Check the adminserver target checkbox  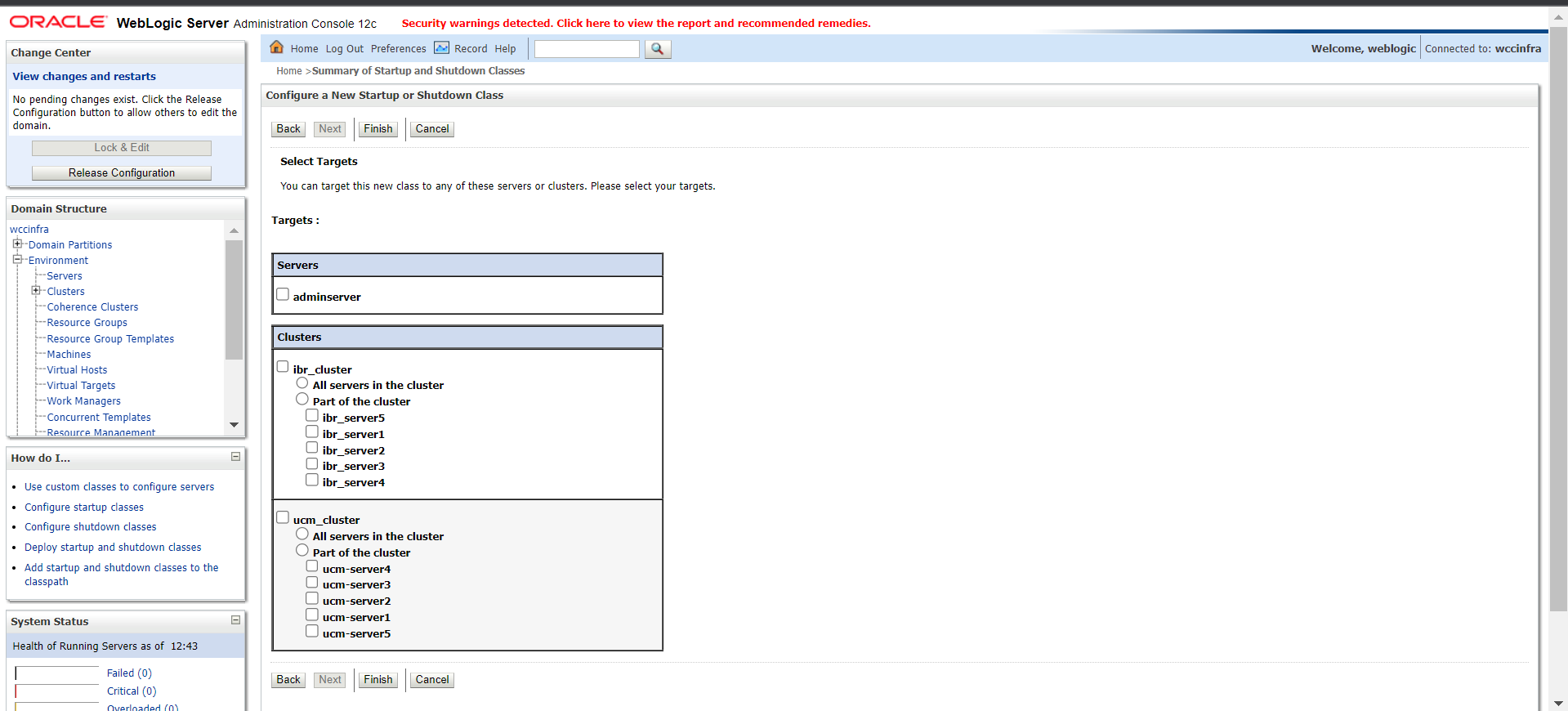[x=283, y=294]
